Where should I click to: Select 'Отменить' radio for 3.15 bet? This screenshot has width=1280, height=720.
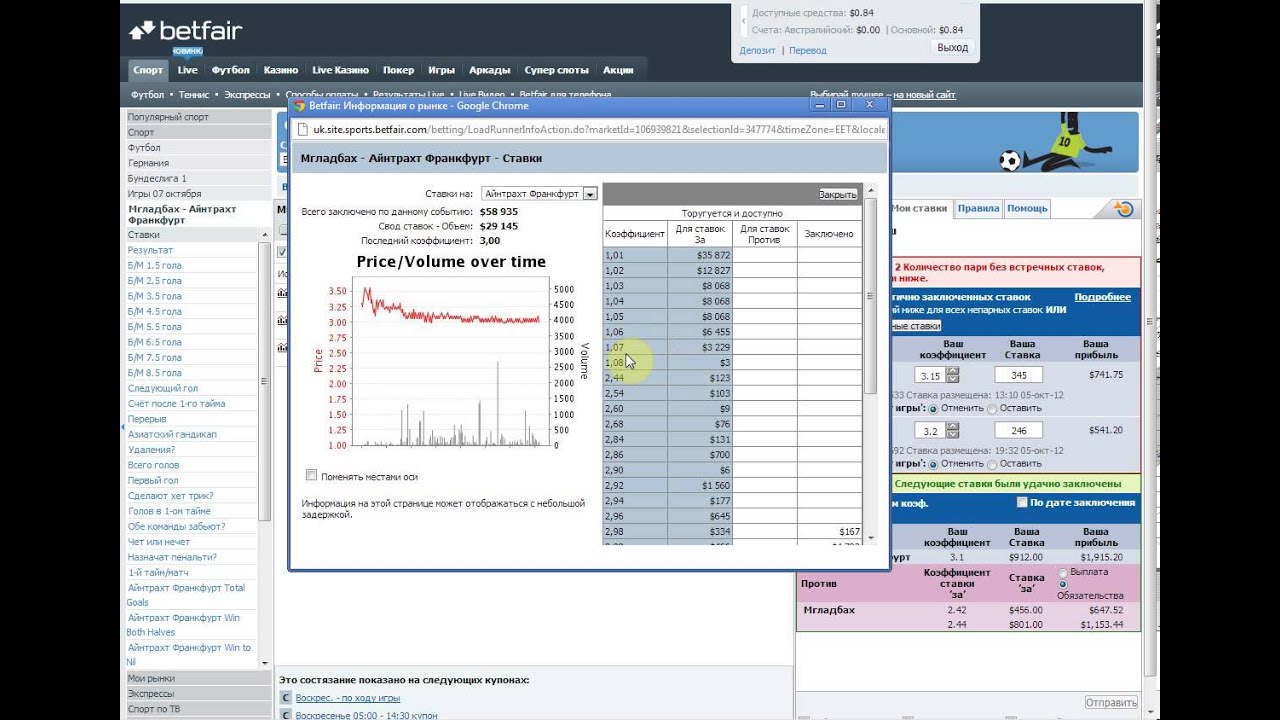click(933, 408)
